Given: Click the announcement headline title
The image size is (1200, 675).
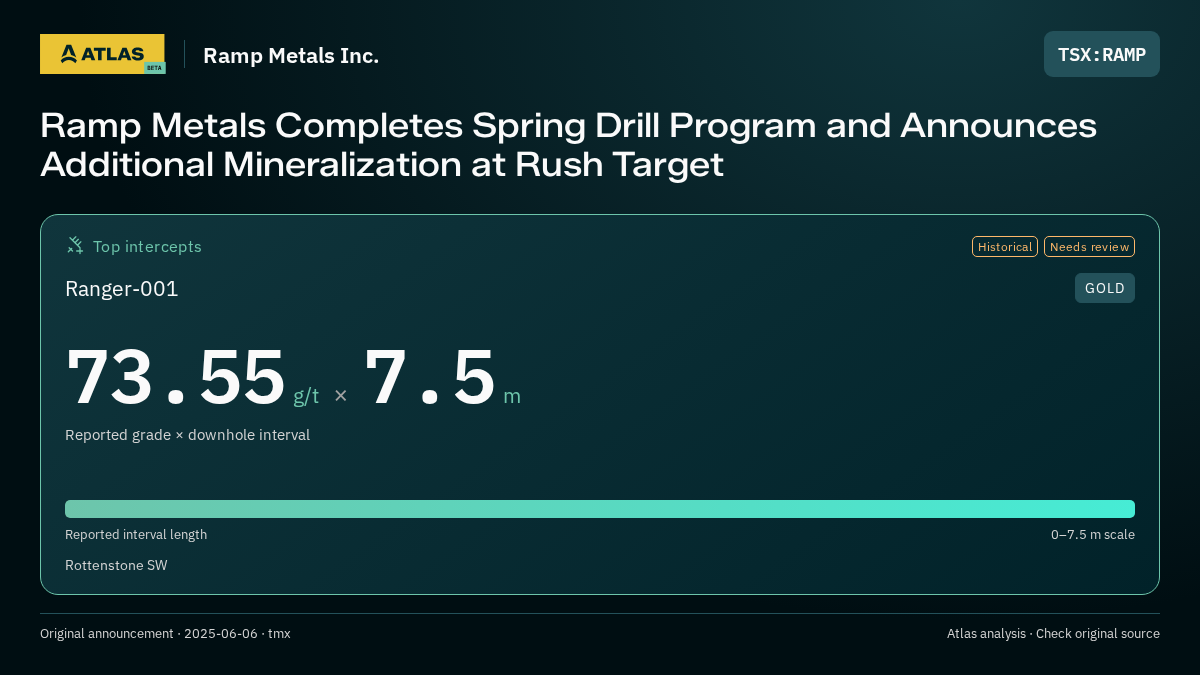Looking at the screenshot, I should point(568,145).
